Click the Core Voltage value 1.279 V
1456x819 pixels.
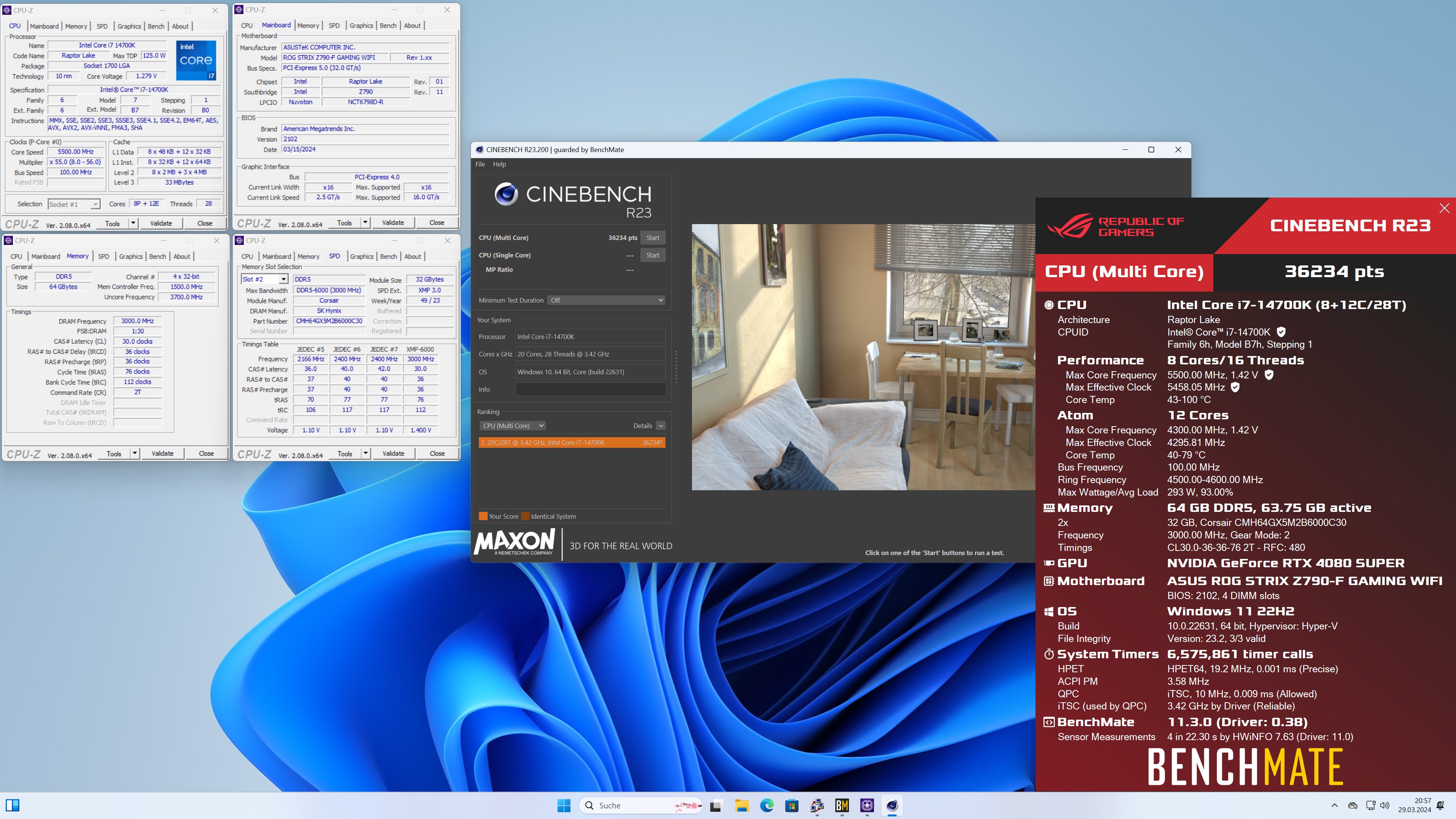click(x=146, y=76)
